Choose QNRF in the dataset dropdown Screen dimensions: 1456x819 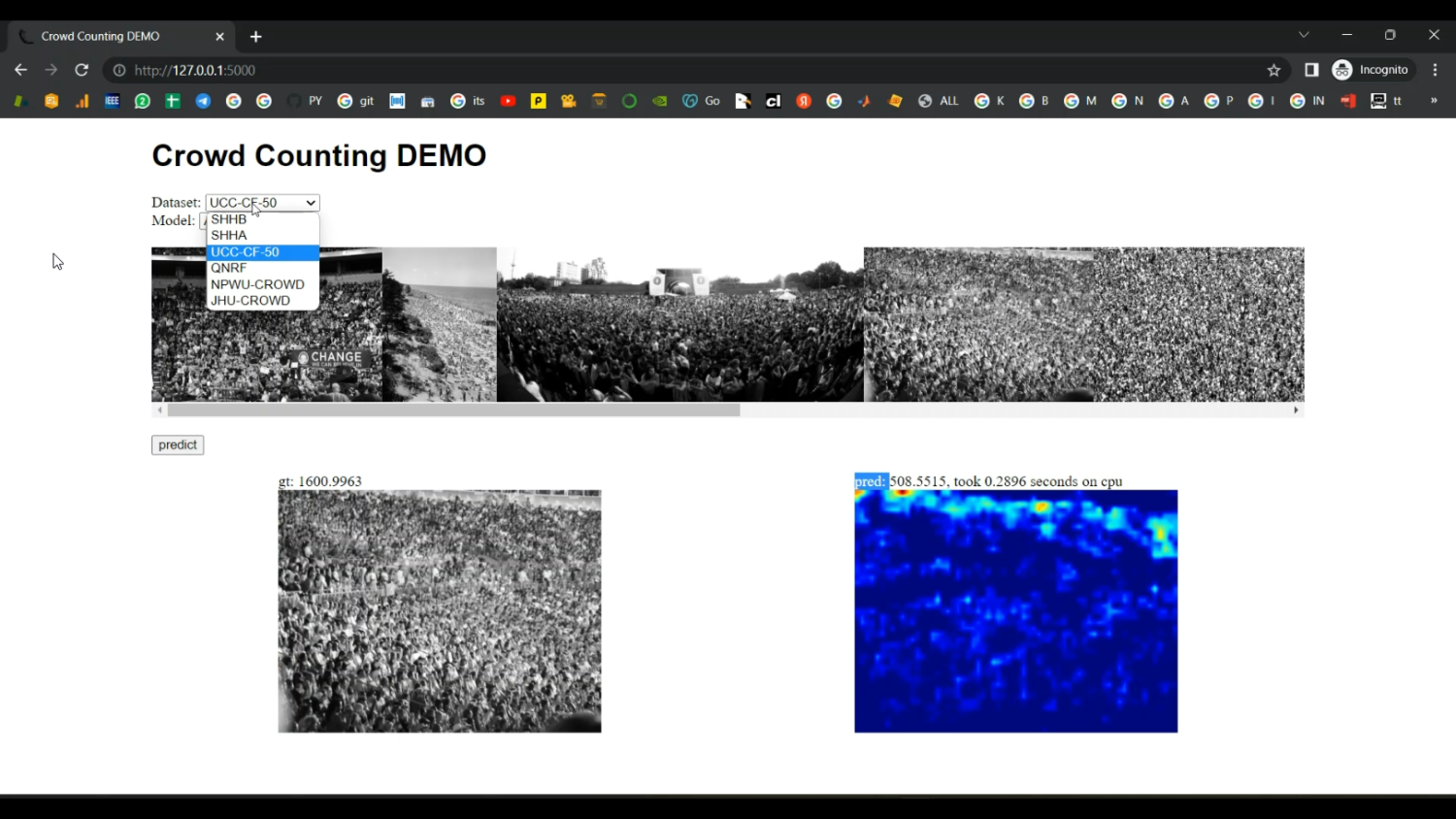pyautogui.click(x=229, y=268)
